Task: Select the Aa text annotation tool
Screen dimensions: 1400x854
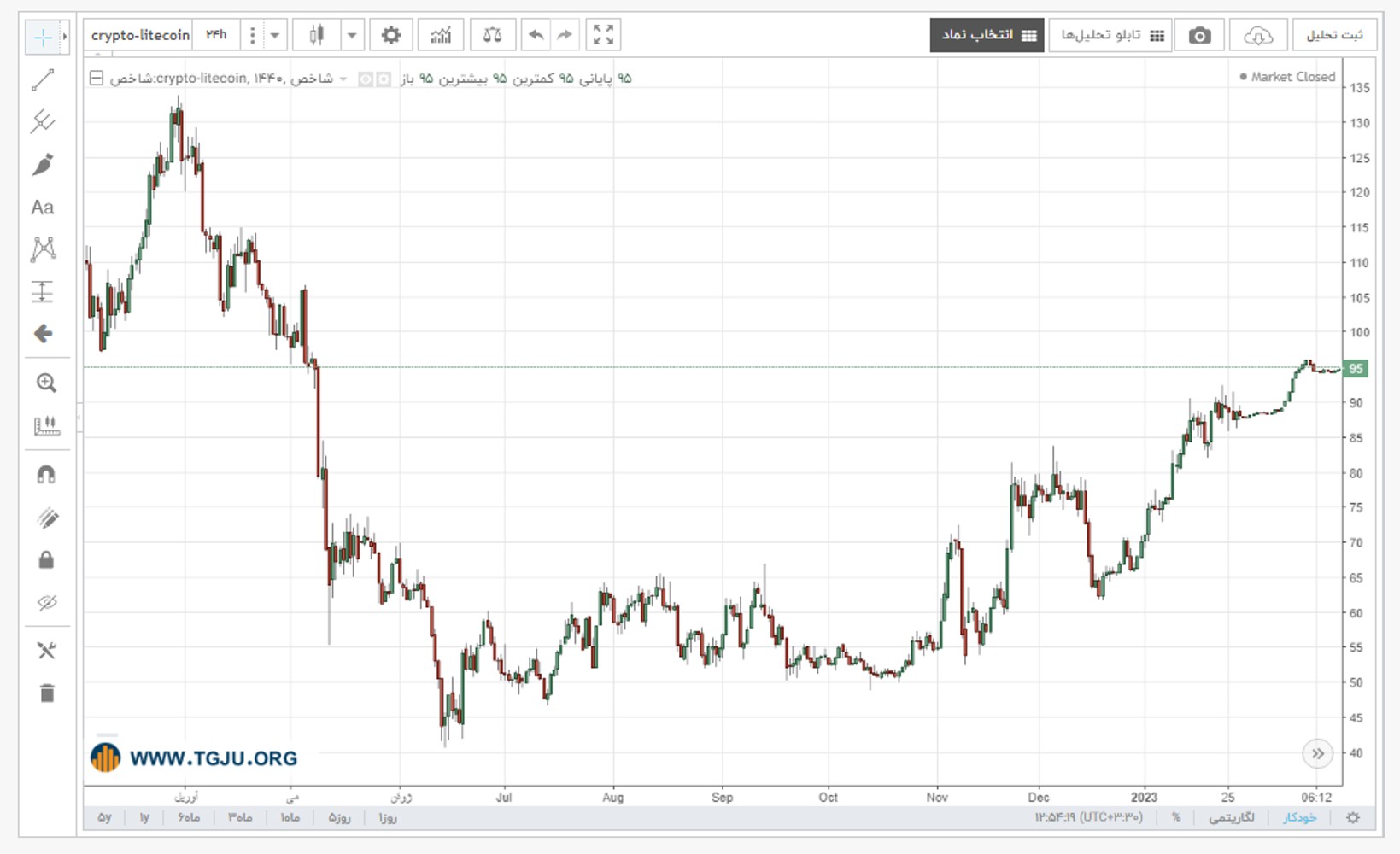Action: pos(43,207)
